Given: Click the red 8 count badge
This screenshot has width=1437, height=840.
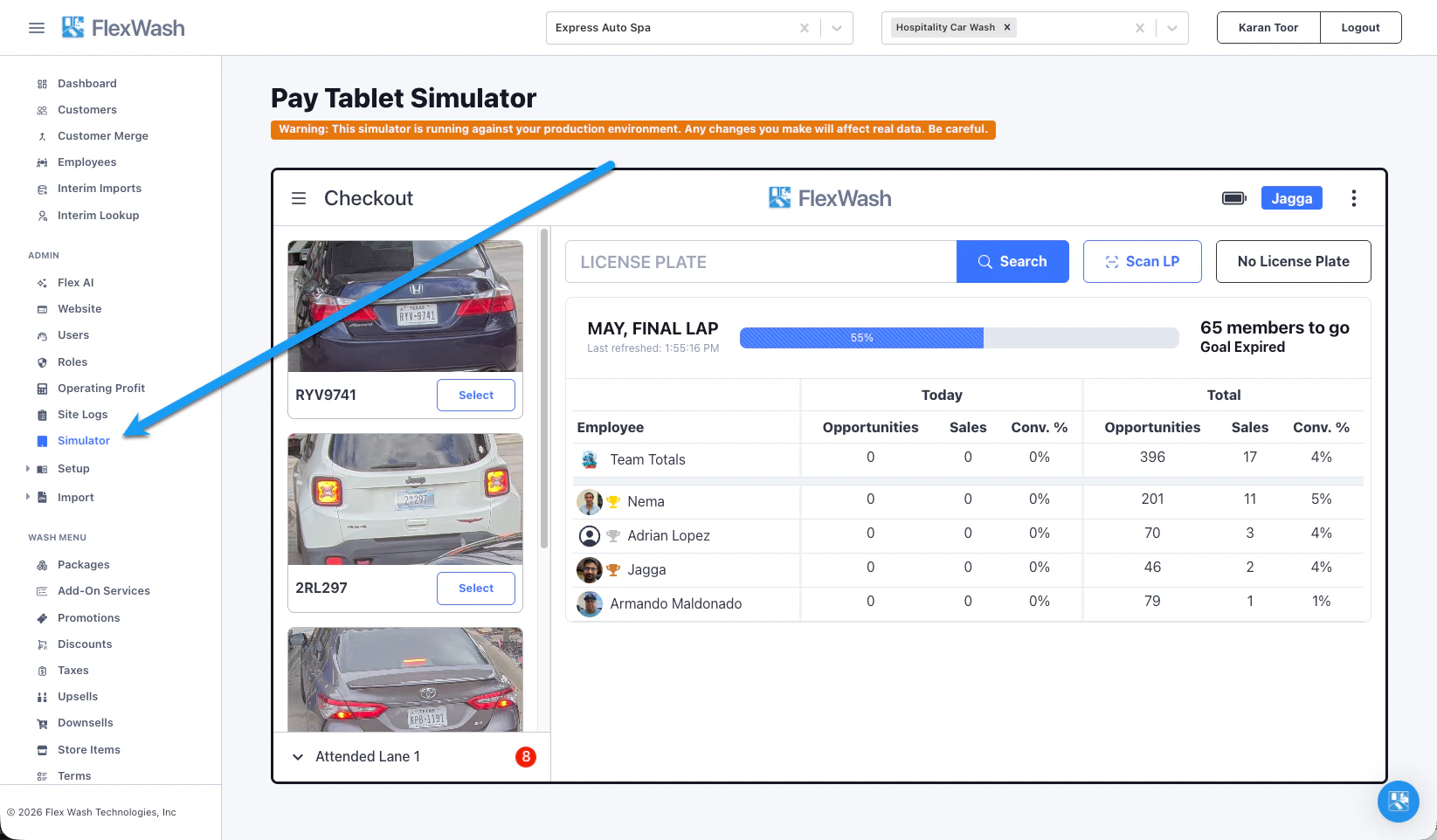Looking at the screenshot, I should tap(526, 757).
